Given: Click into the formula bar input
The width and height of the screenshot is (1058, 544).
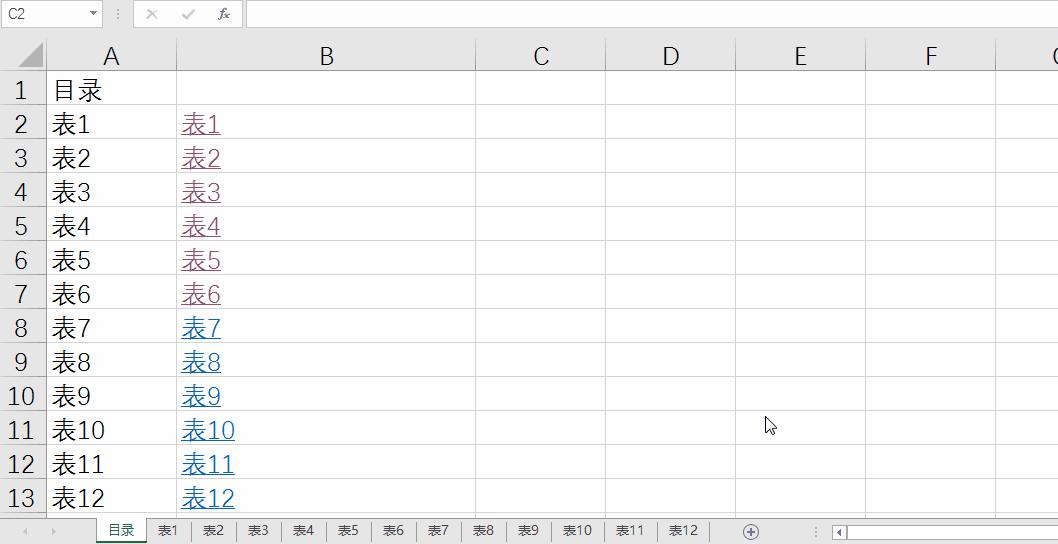Looking at the screenshot, I should (x=650, y=14).
